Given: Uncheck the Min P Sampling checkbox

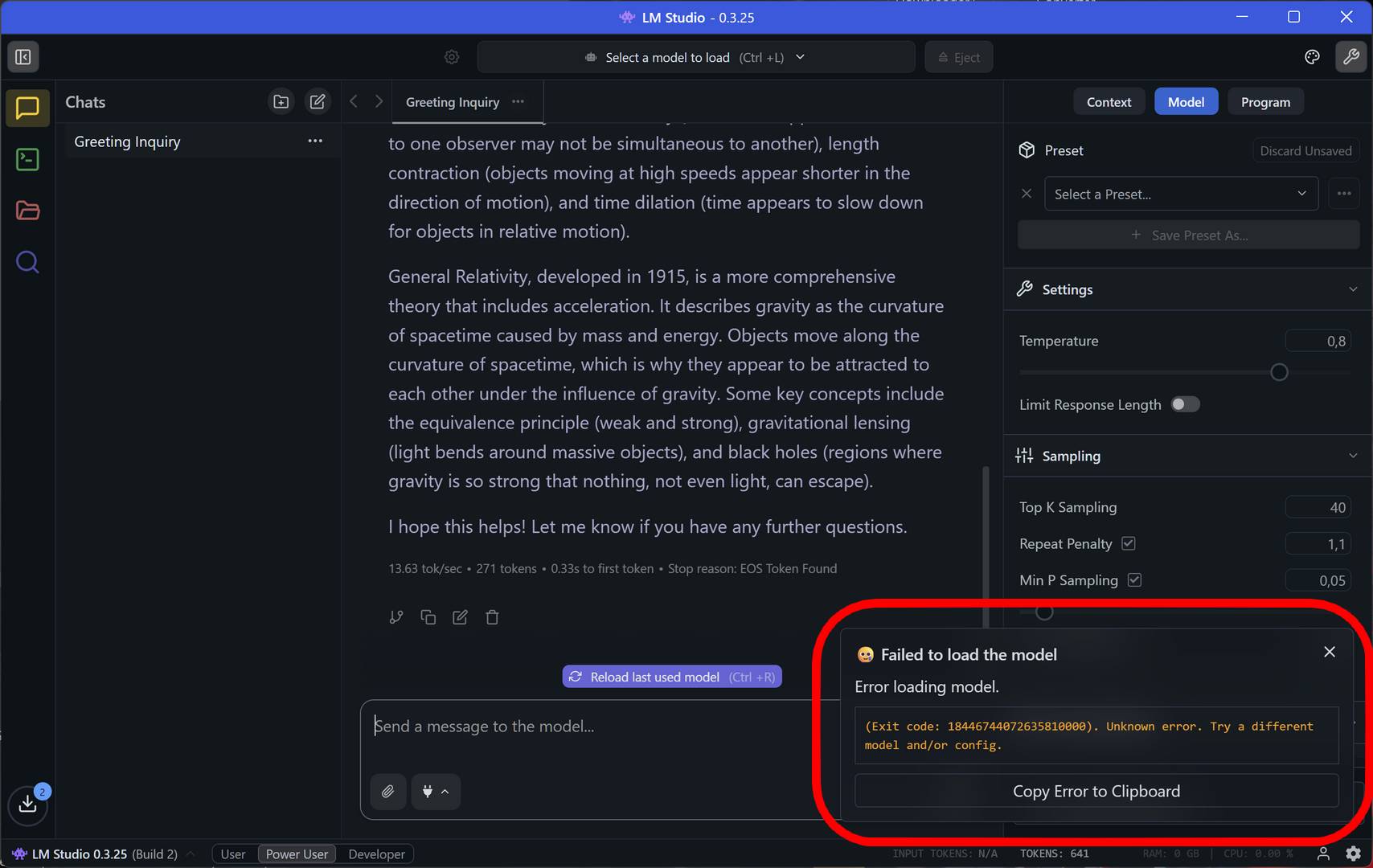Looking at the screenshot, I should click(1134, 579).
